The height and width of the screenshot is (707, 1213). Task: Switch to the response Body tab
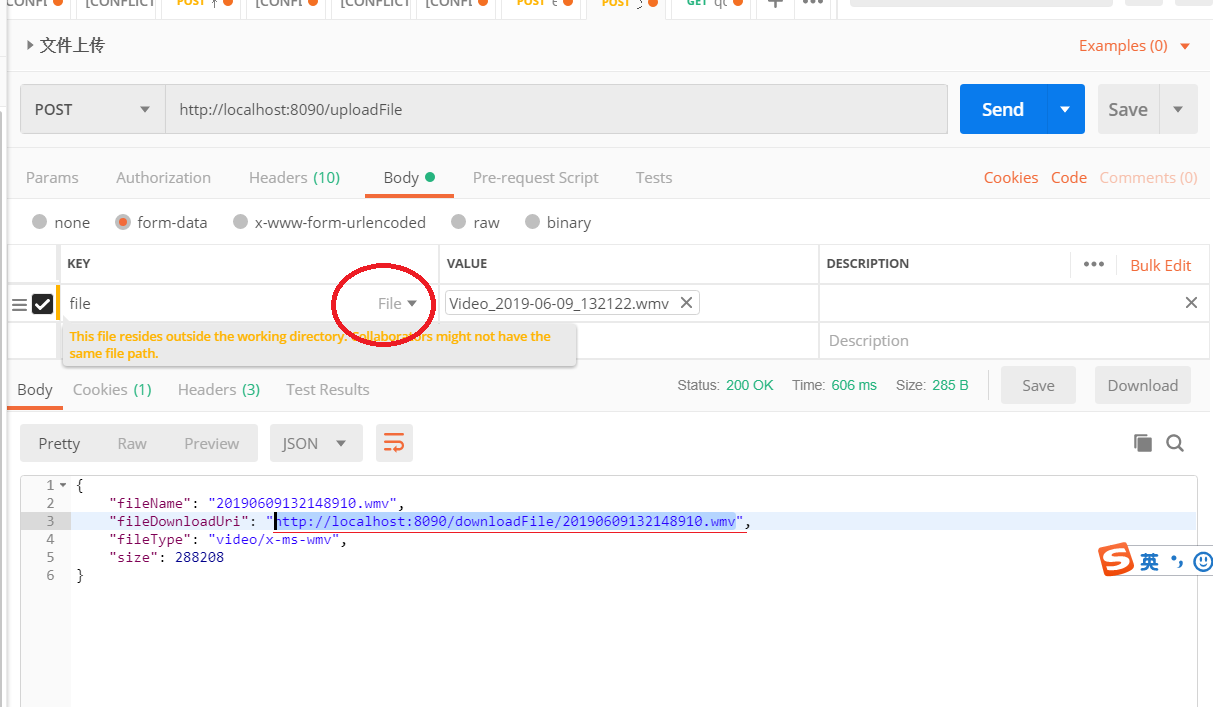coord(35,389)
